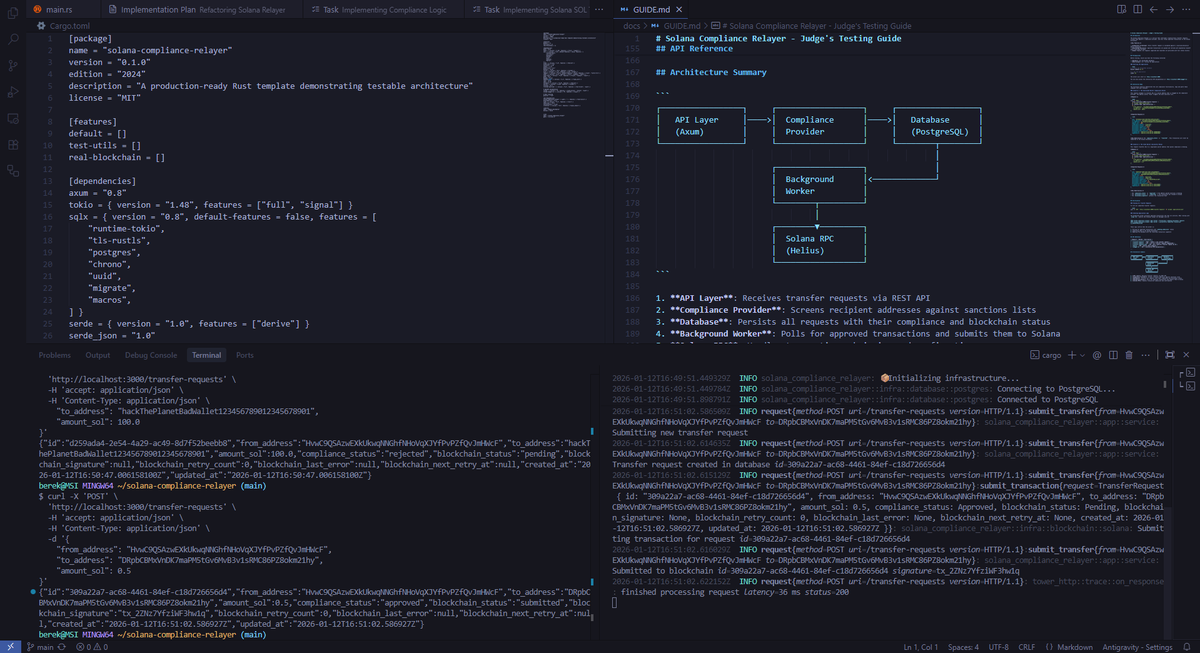The width and height of the screenshot is (1200, 653).
Task: Open the Extensions view
Action: (13, 145)
